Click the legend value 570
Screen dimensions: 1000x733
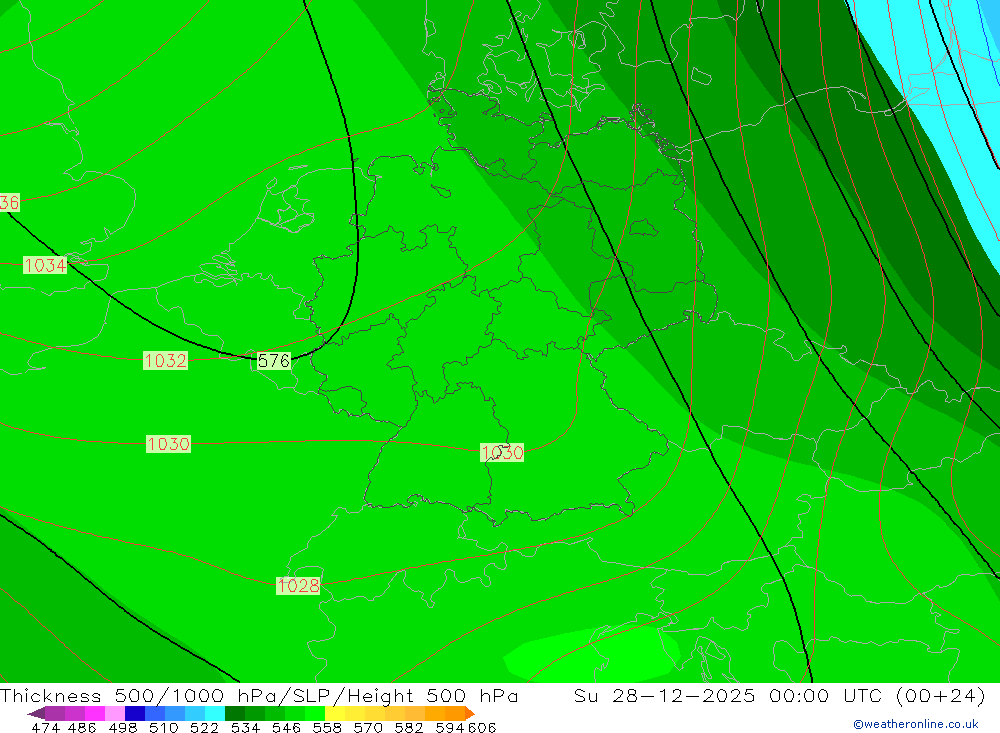[x=368, y=728]
